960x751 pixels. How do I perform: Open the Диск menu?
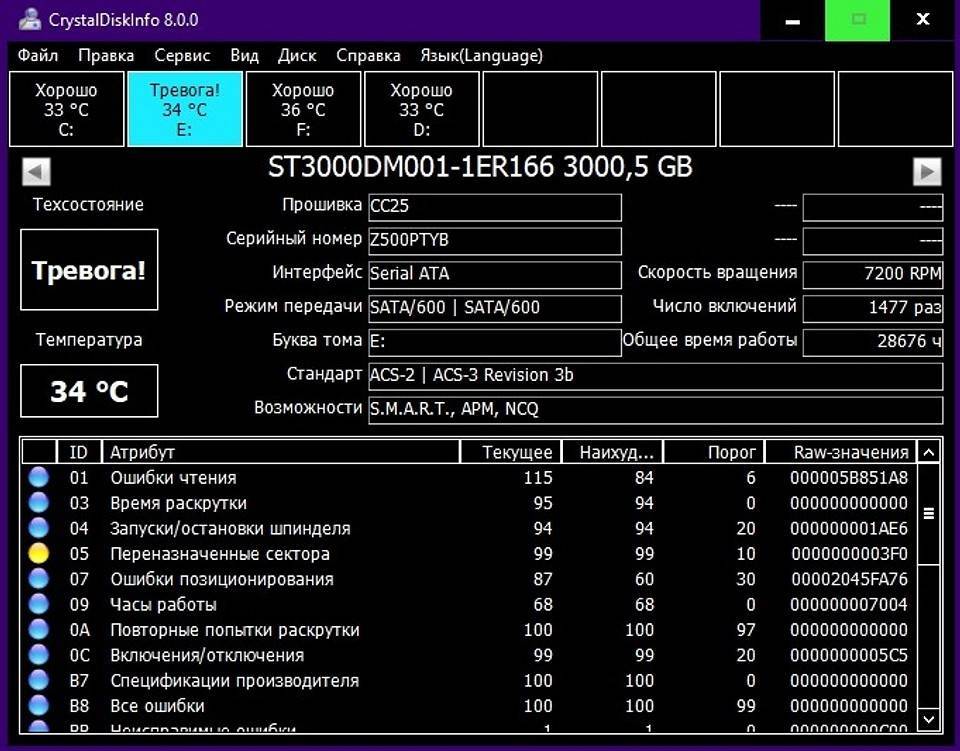(297, 56)
